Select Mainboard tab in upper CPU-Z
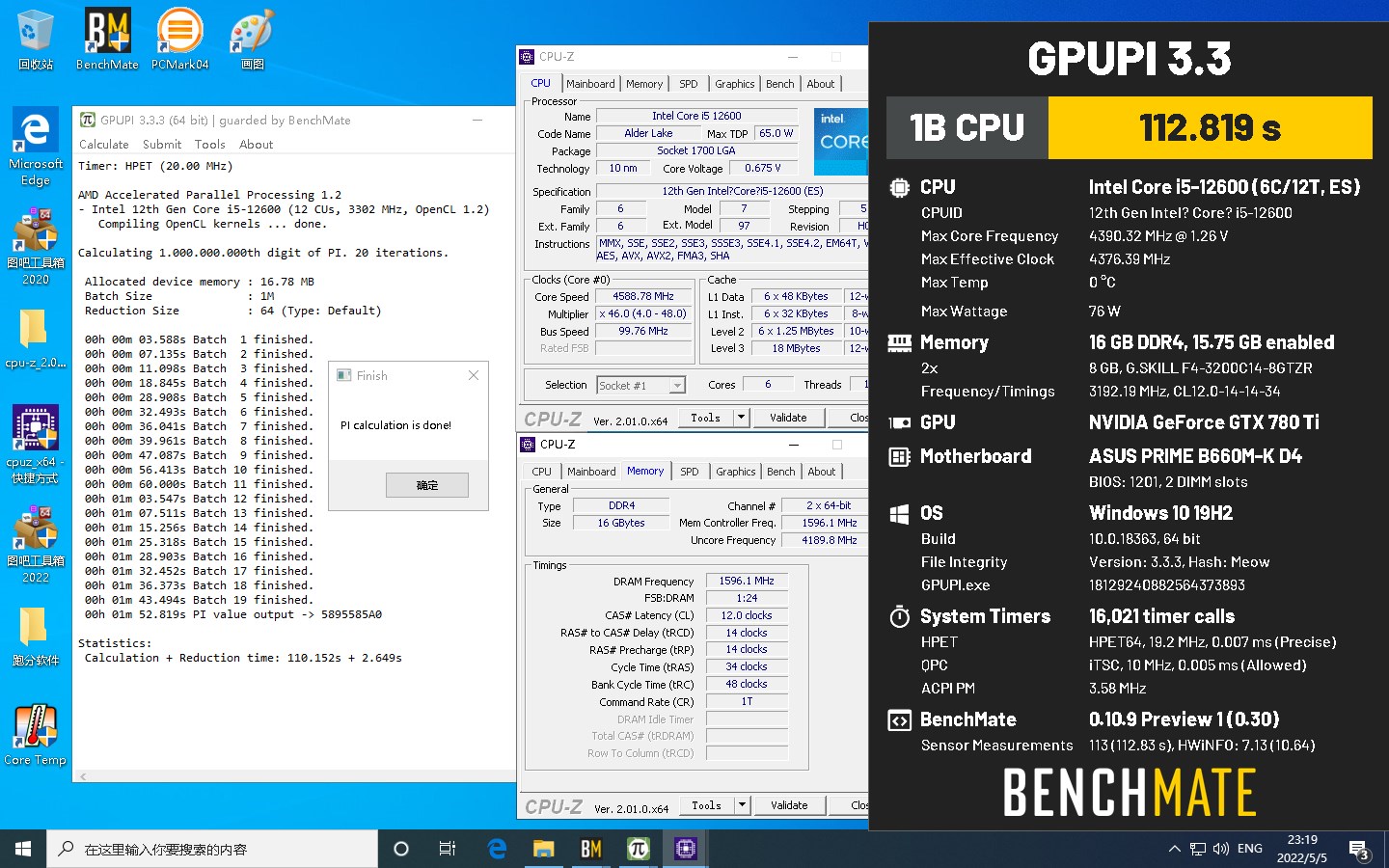This screenshot has height=868, width=1389. 590,84
